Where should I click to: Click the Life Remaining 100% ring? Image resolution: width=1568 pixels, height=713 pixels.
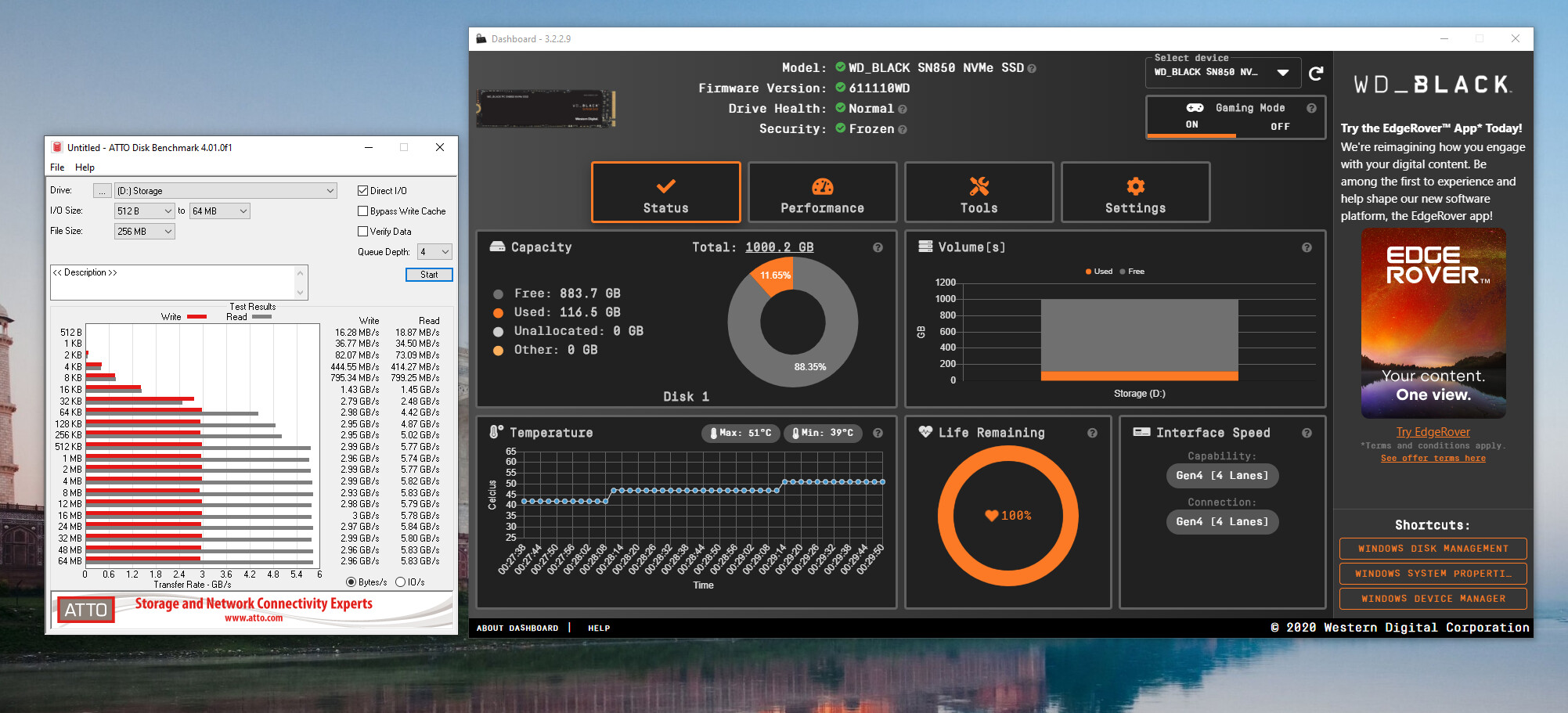click(x=1008, y=515)
